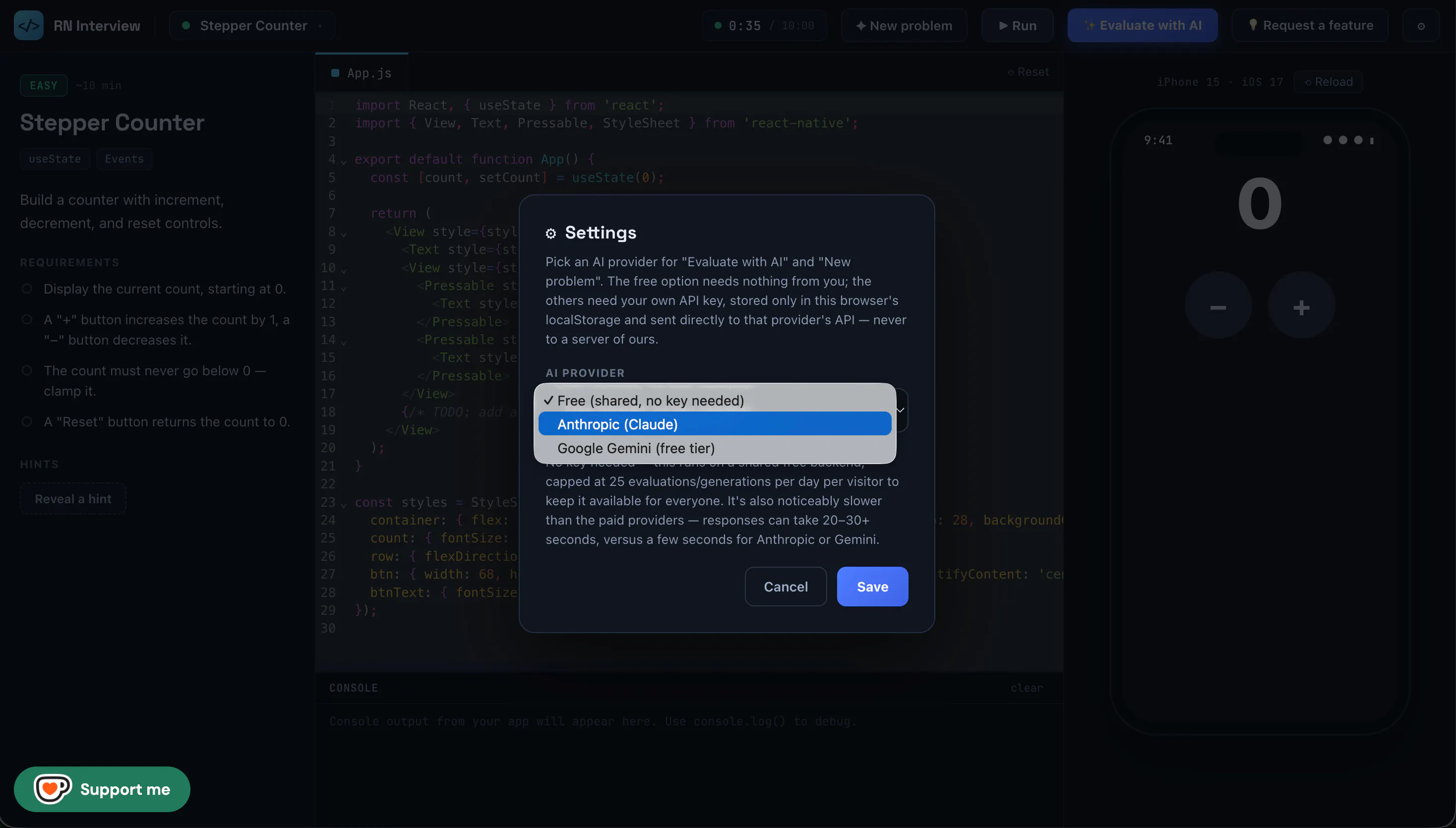Select Free (shared, no key needed) option
The height and width of the screenshot is (828, 1456).
click(x=714, y=400)
